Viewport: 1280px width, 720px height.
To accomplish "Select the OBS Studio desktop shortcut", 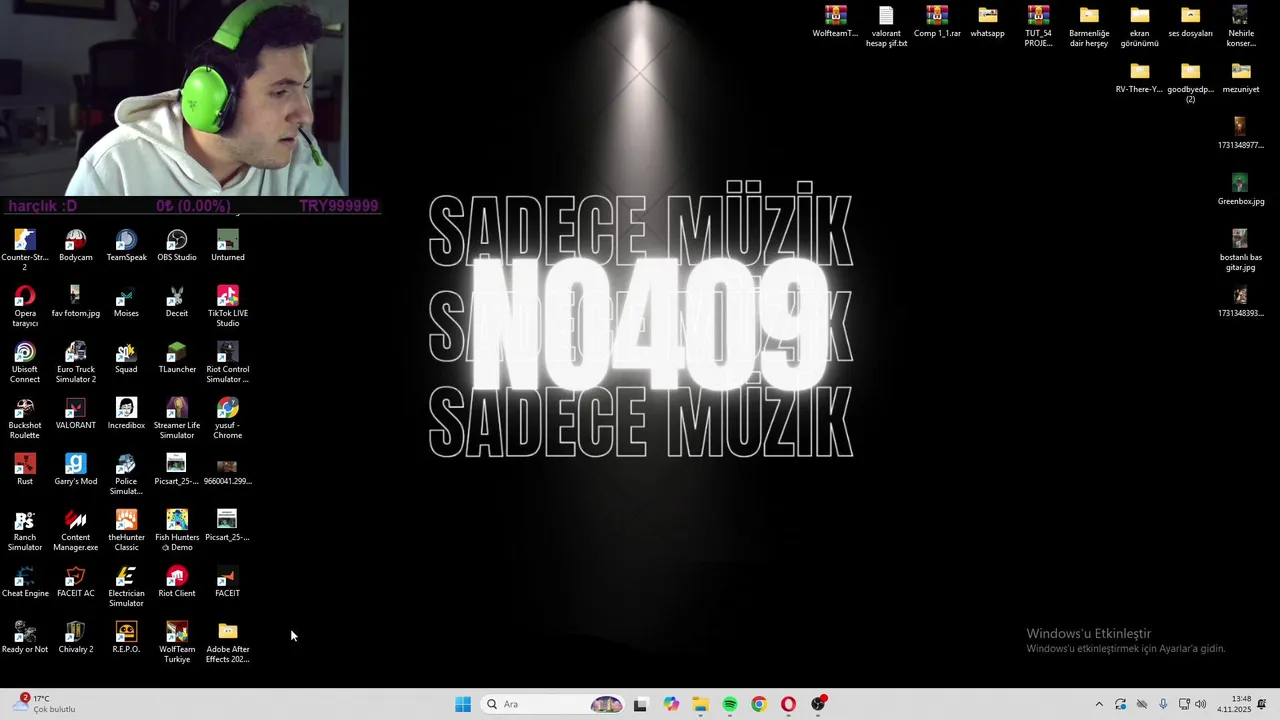I will [177, 246].
